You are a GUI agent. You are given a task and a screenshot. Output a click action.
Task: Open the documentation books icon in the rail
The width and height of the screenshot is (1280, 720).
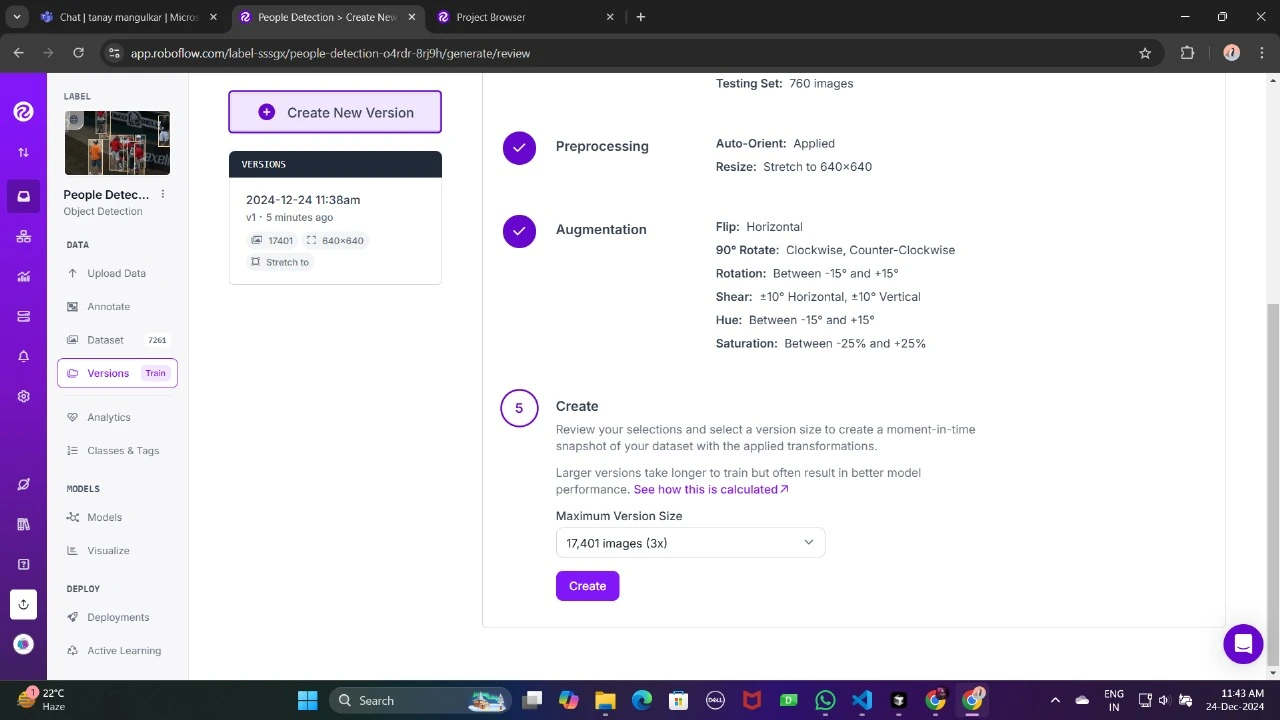23,525
